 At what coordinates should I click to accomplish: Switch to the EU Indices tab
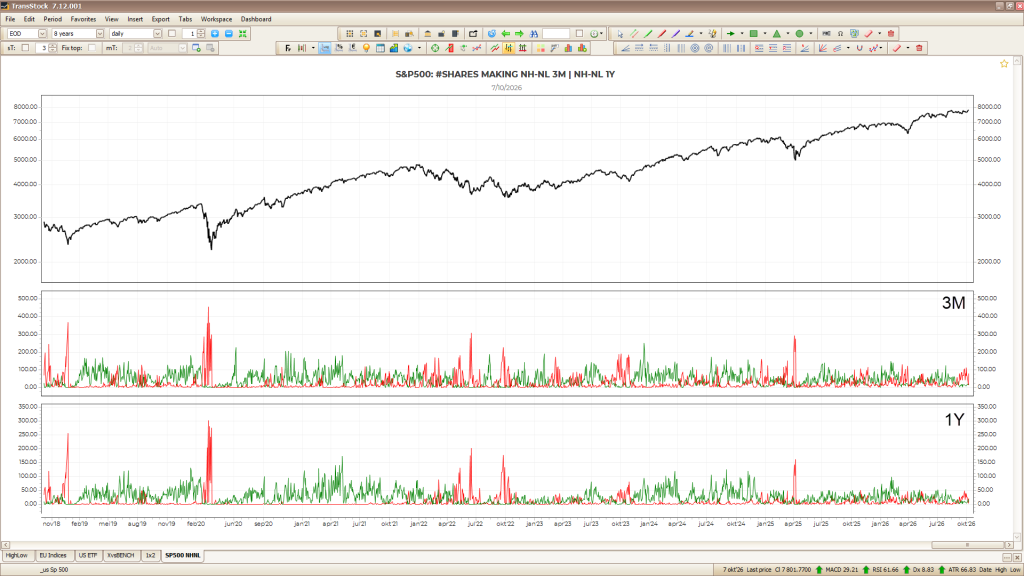click(x=53, y=555)
